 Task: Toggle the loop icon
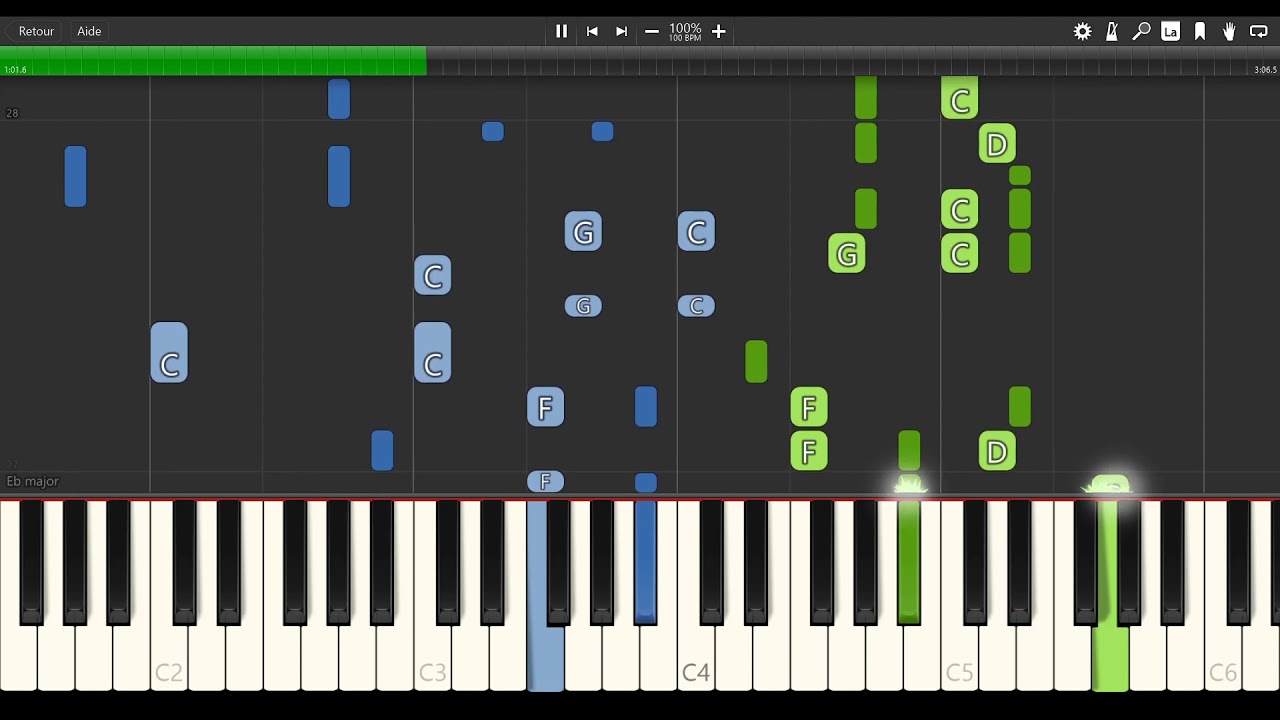click(x=1259, y=31)
